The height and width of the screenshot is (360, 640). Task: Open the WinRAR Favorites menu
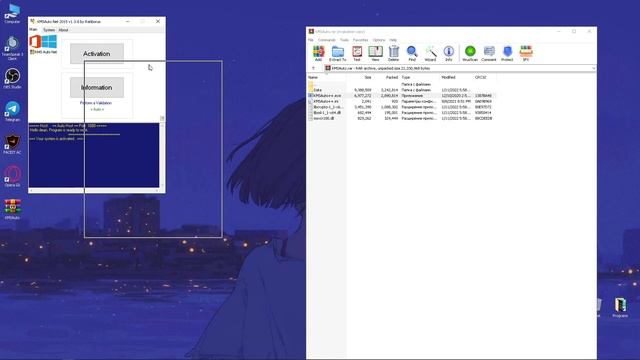coord(360,40)
